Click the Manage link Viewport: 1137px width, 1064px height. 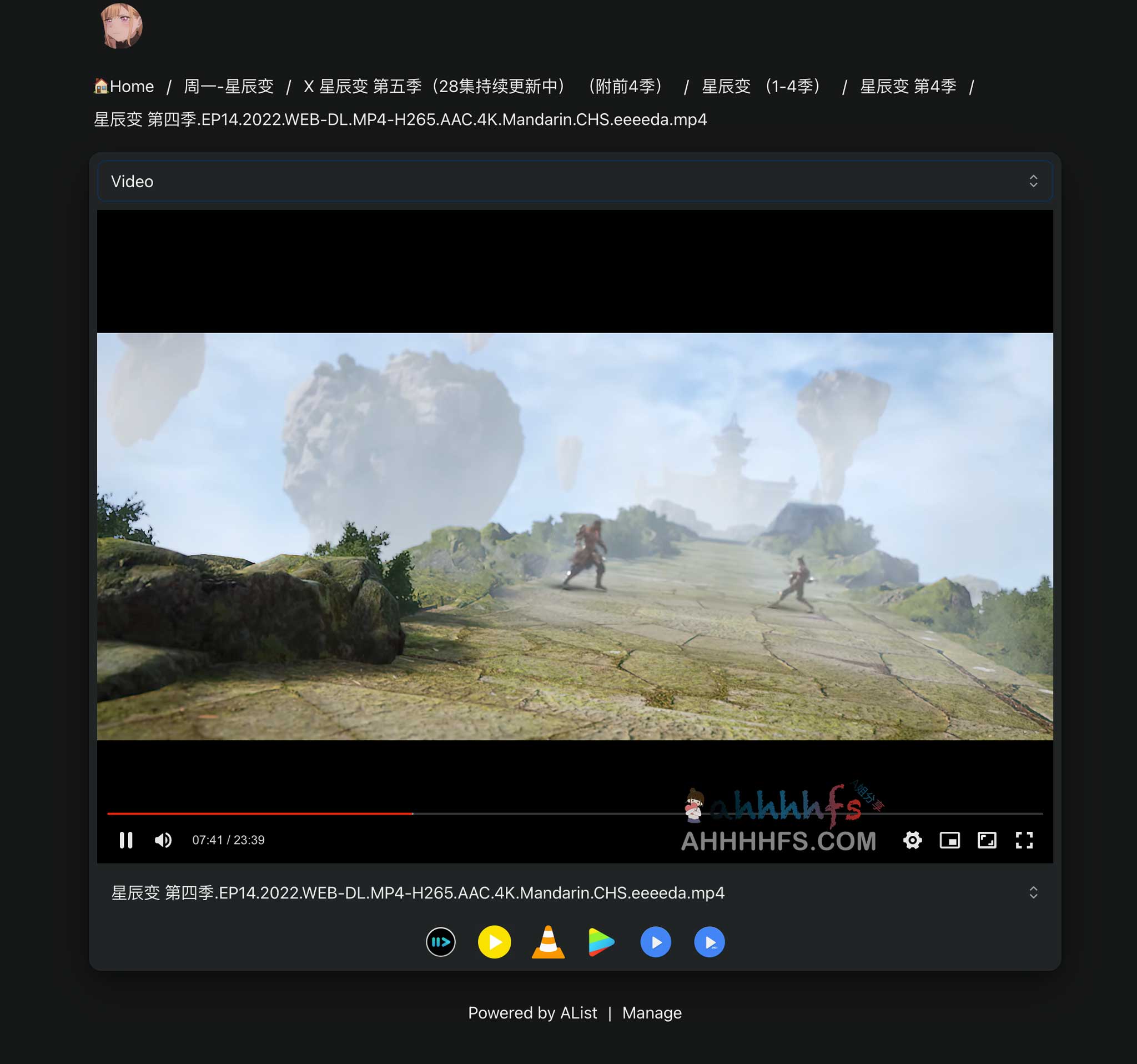[x=651, y=1012]
